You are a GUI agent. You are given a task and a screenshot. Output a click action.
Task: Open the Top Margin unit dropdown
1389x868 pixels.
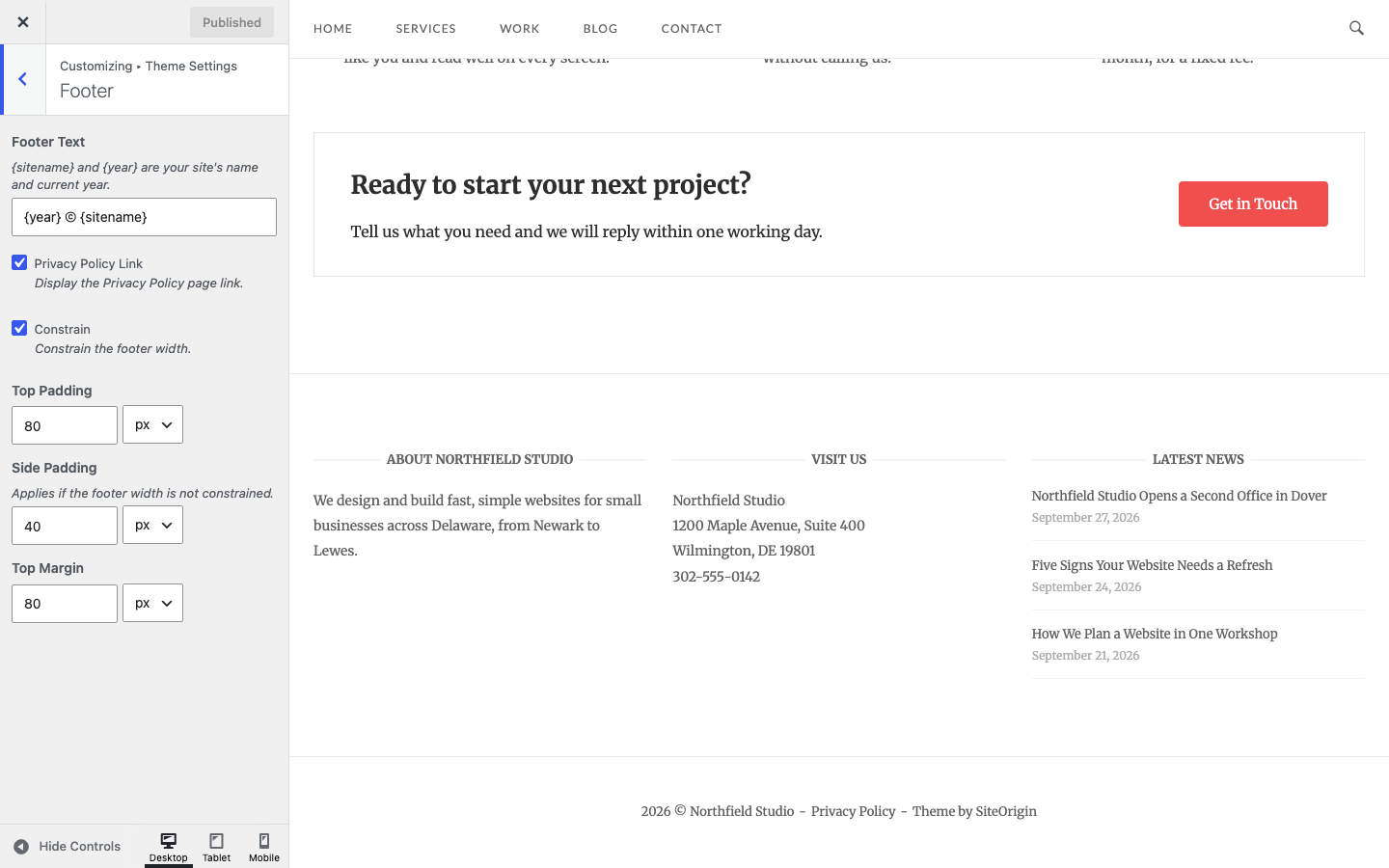152,603
